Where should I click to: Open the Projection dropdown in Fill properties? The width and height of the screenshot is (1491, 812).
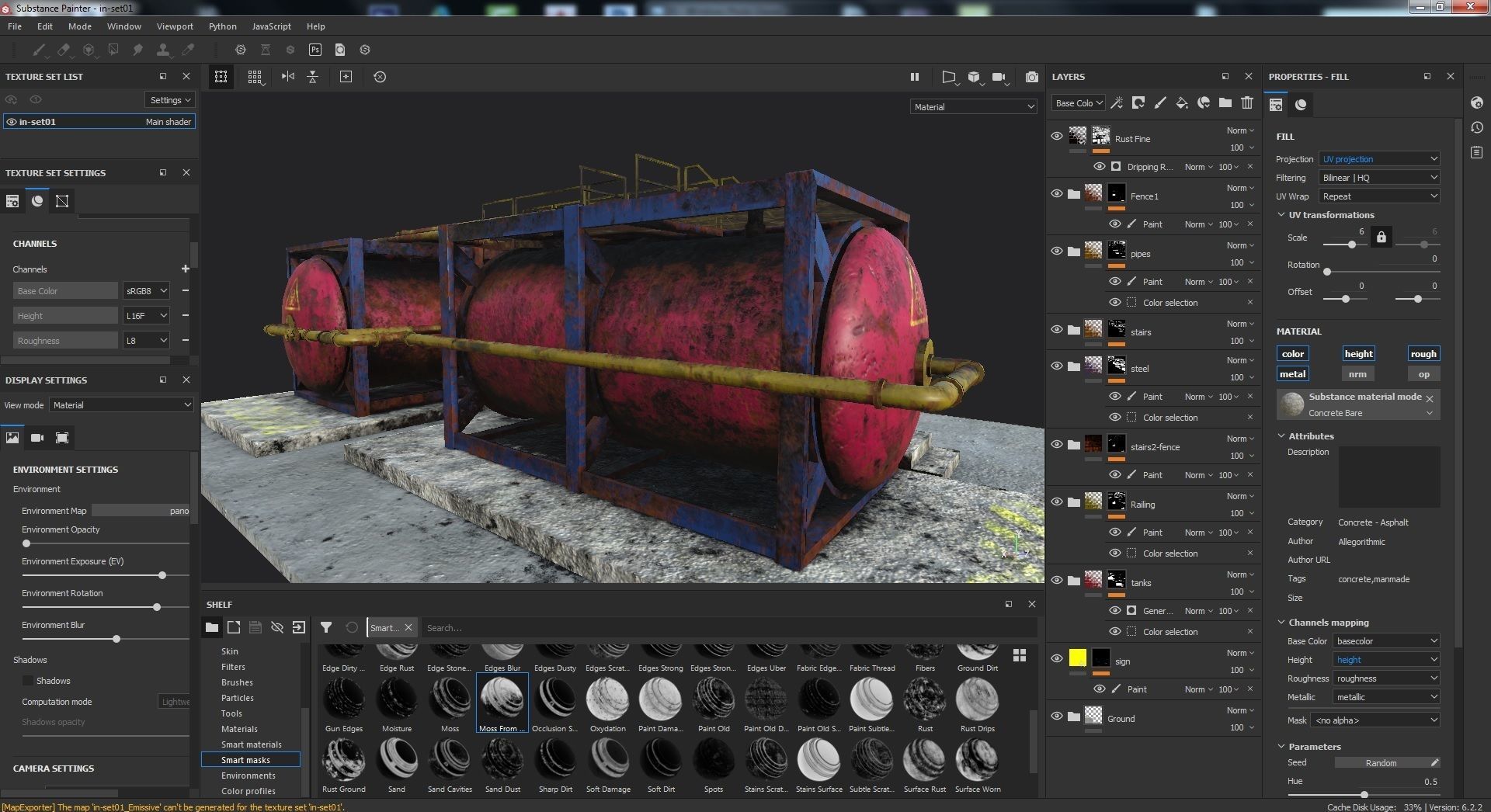pyautogui.click(x=1378, y=158)
